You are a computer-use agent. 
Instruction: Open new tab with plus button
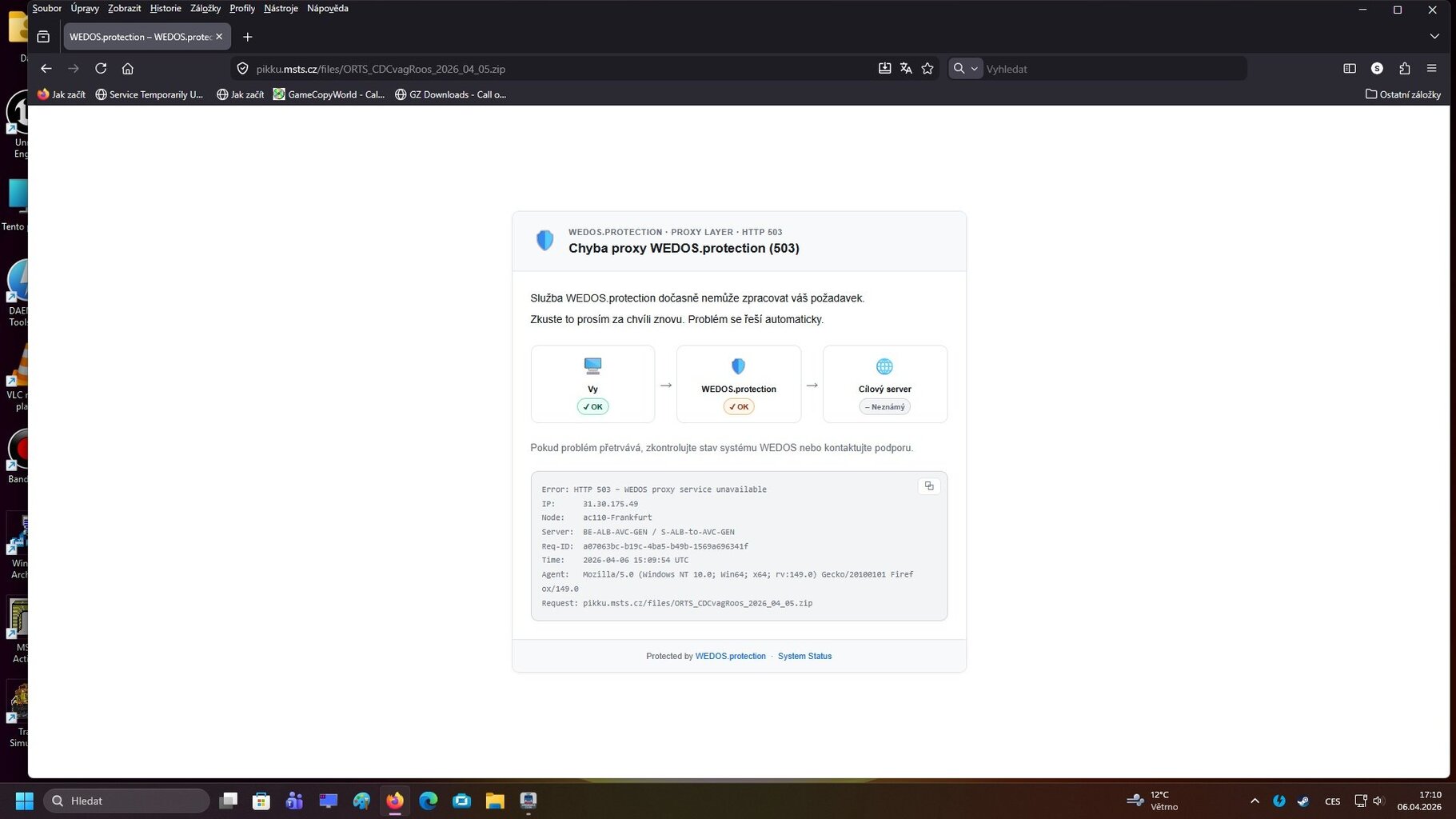(248, 37)
